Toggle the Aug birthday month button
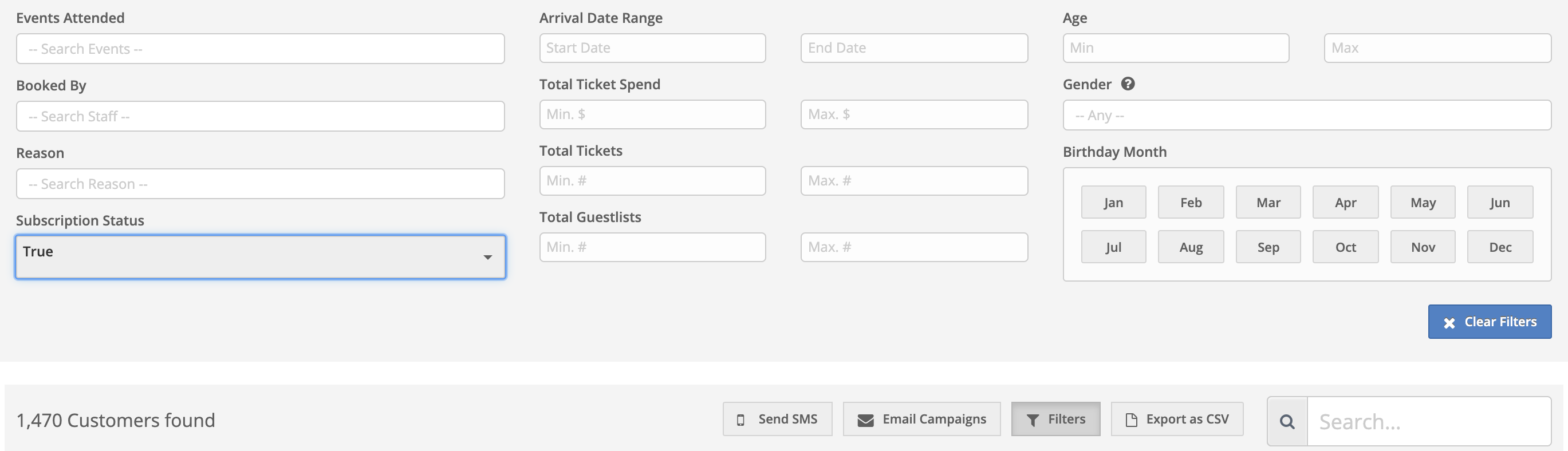The height and width of the screenshot is (451, 1568). click(x=1191, y=247)
